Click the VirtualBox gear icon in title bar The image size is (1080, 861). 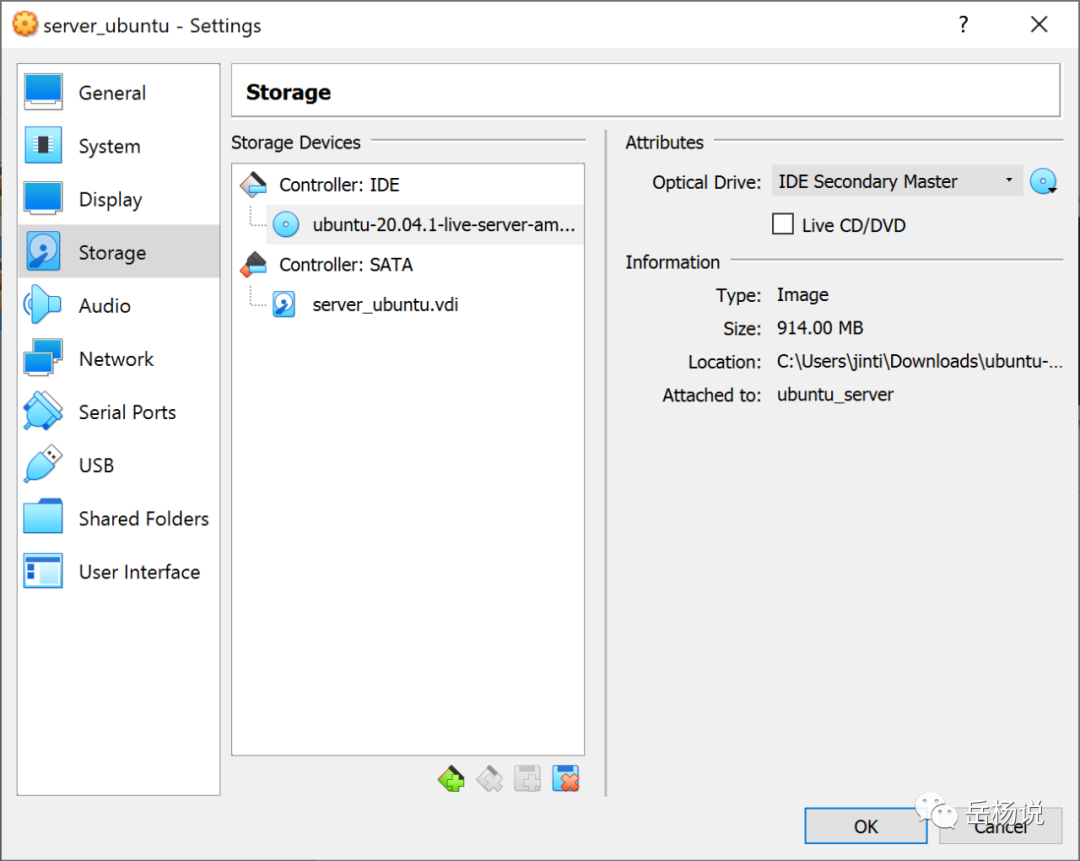click(25, 25)
